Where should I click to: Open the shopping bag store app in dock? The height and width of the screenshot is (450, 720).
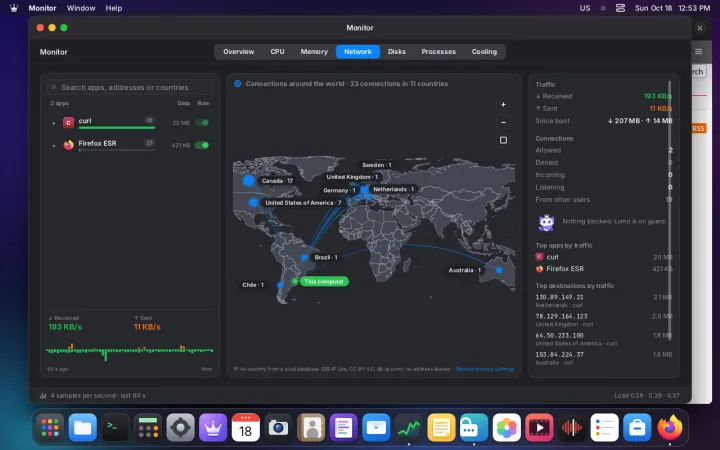click(x=637, y=428)
